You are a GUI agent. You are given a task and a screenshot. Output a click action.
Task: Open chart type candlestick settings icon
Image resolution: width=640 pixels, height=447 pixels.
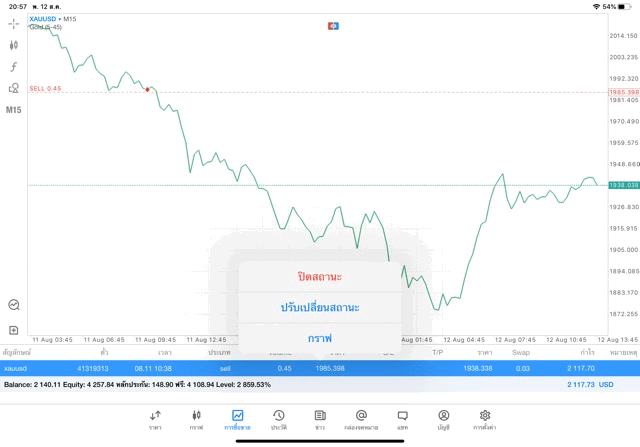coord(14,44)
